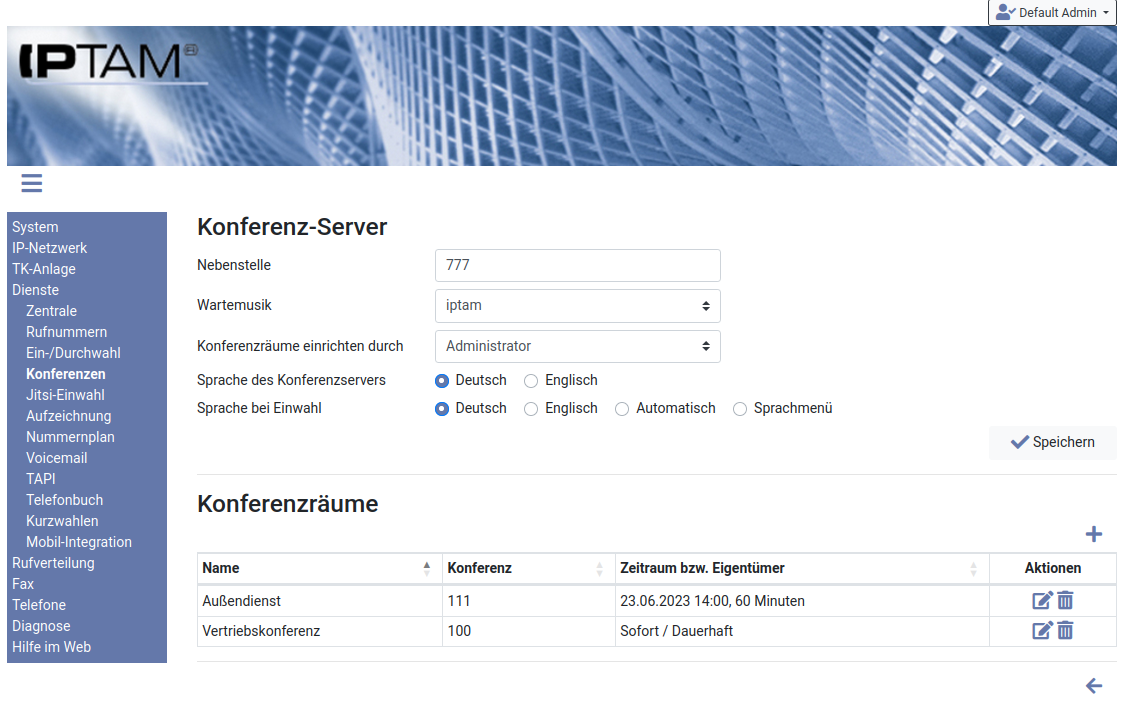
Task: Select Automatisch for dial-in language
Action: tap(622, 409)
